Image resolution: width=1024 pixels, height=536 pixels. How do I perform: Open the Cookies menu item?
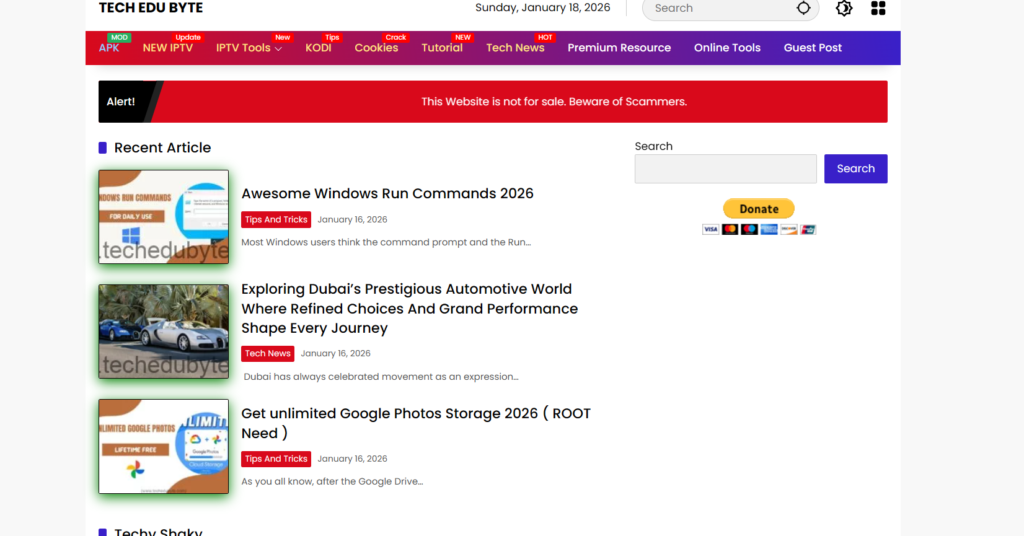point(376,48)
